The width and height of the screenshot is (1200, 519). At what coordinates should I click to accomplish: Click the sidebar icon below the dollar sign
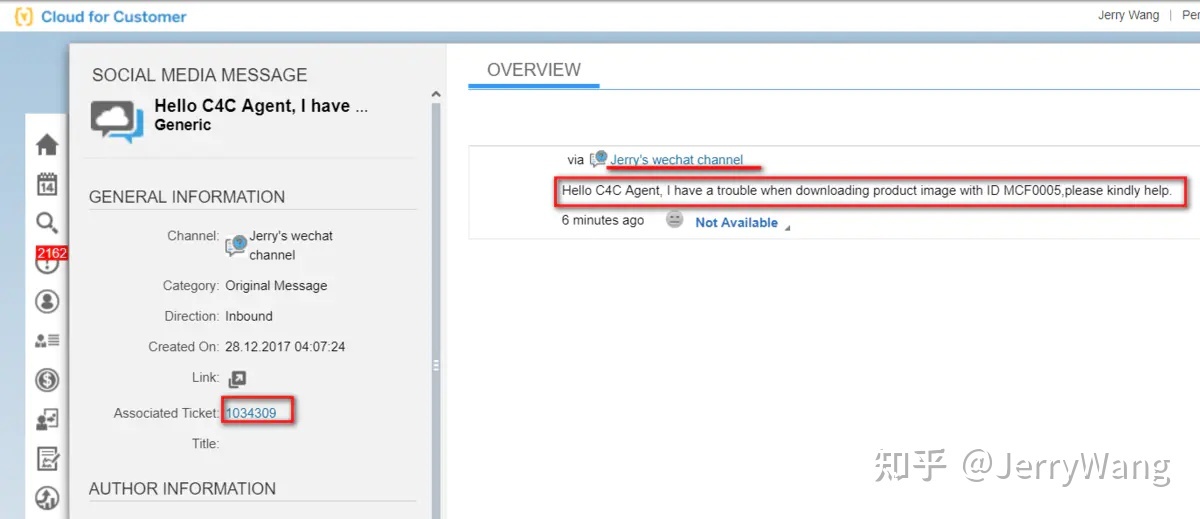pos(47,420)
